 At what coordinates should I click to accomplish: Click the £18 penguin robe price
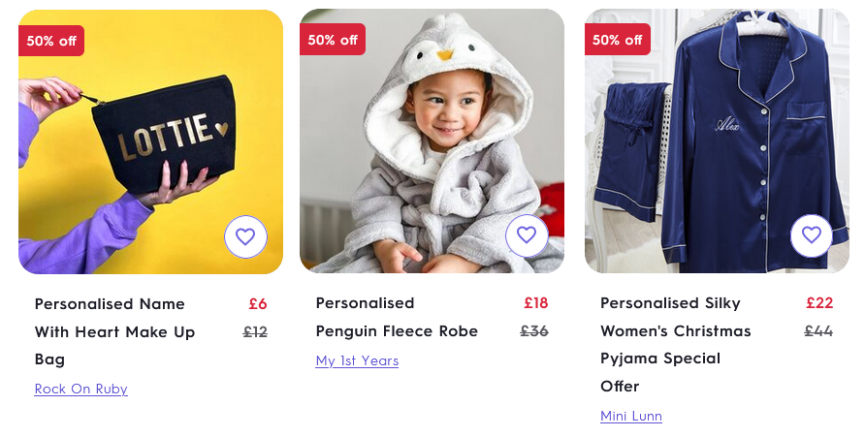tap(536, 303)
